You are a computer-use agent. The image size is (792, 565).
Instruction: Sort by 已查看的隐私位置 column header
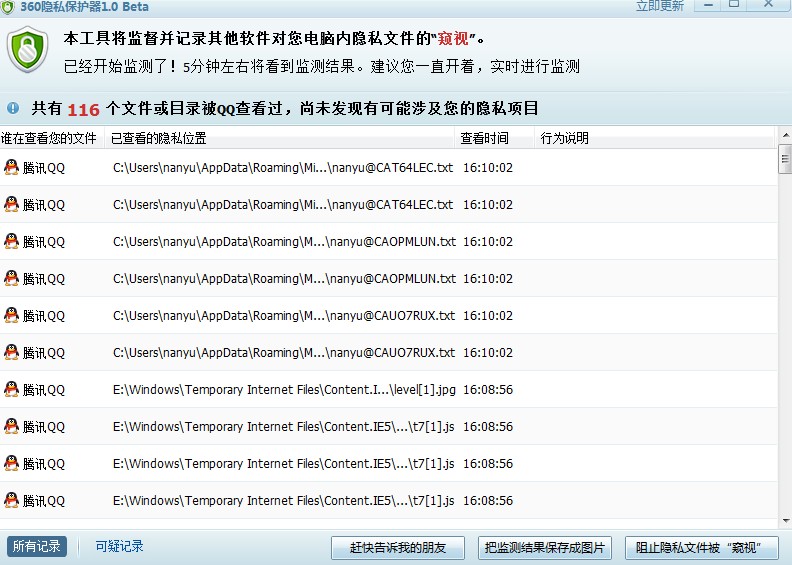(279, 138)
